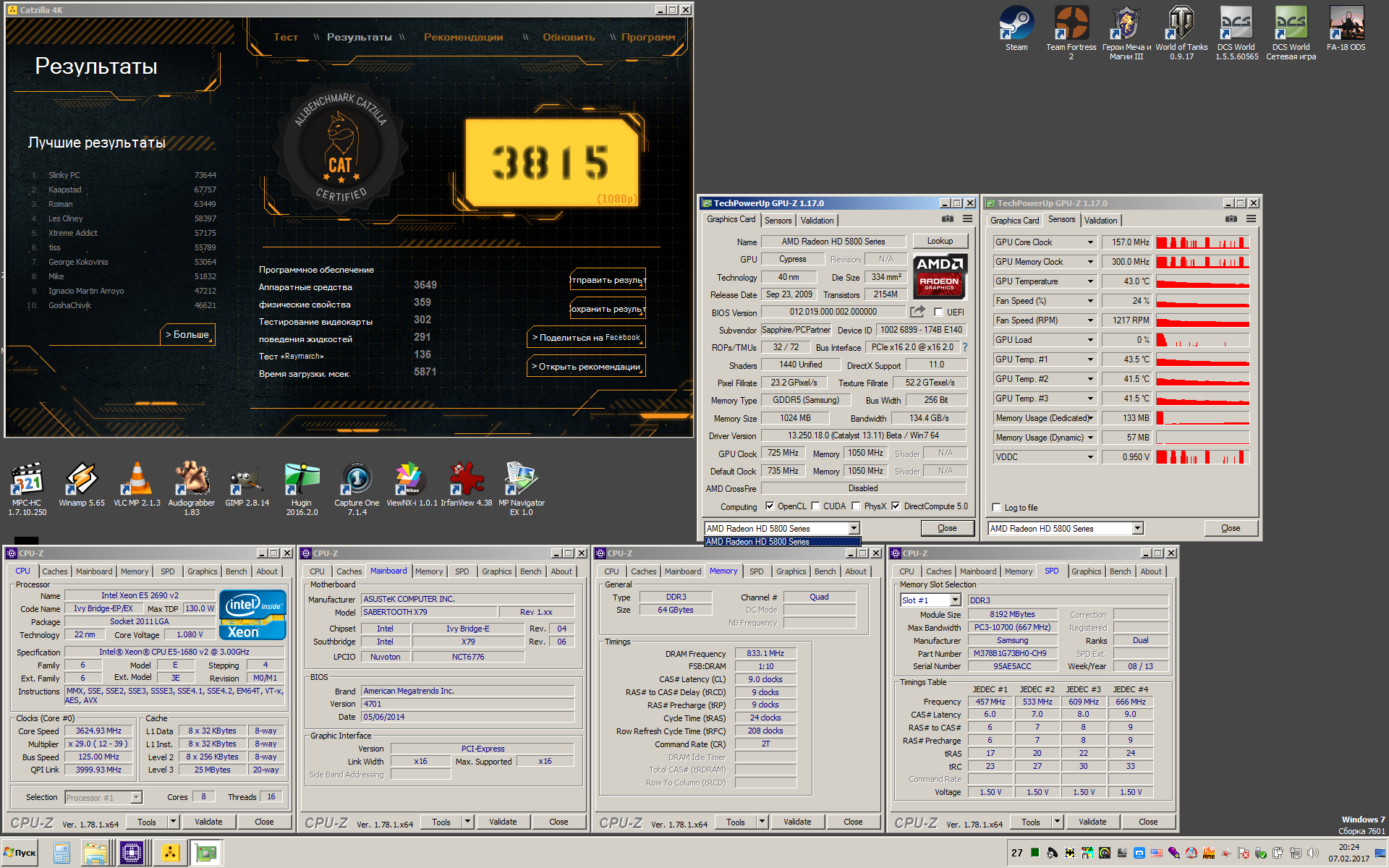Click the GPU-Z screenshot camera icon in Graphics Card window
This screenshot has height=868, width=1389.
(948, 219)
